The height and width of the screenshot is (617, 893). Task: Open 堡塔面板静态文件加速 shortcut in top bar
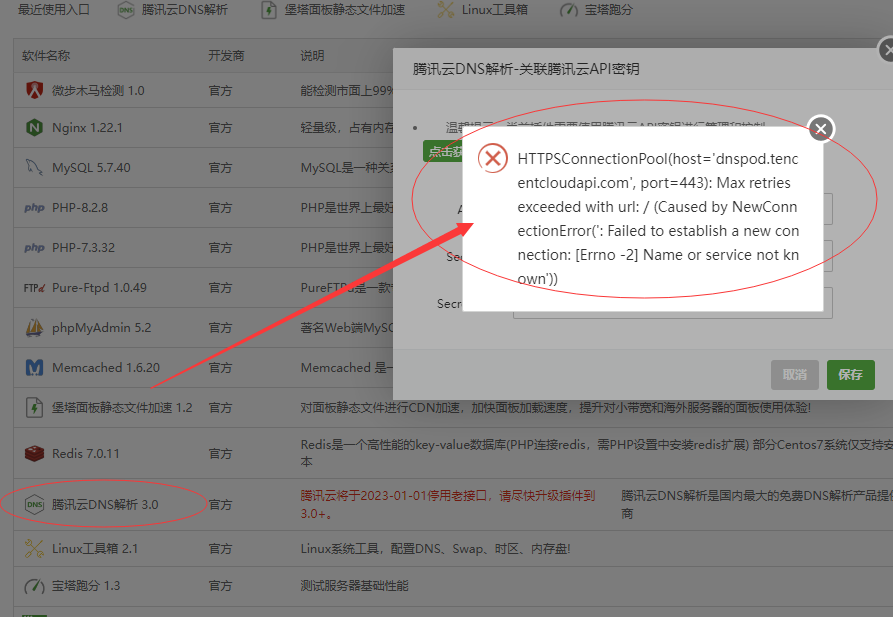click(x=333, y=10)
